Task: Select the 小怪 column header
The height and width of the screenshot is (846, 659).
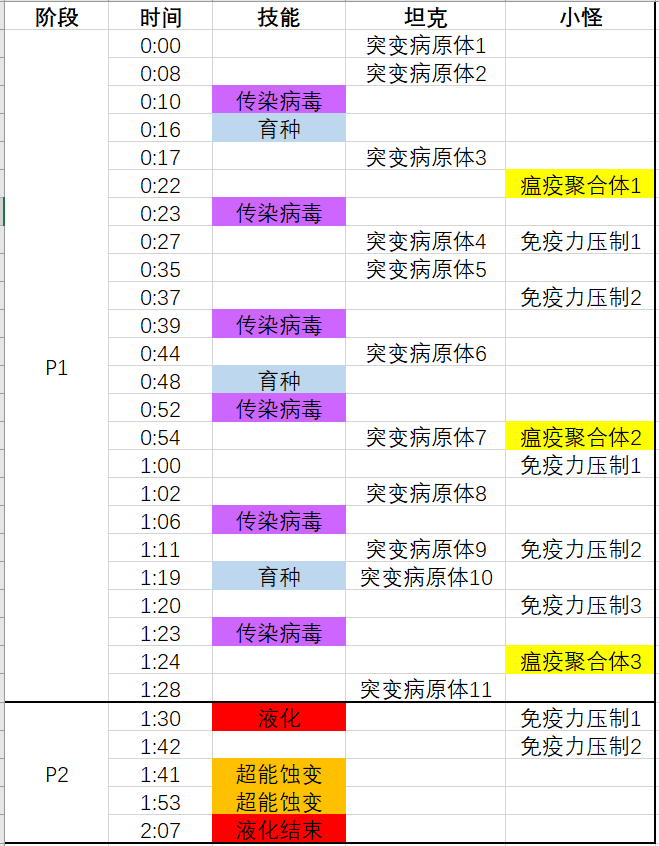Action: (581, 17)
